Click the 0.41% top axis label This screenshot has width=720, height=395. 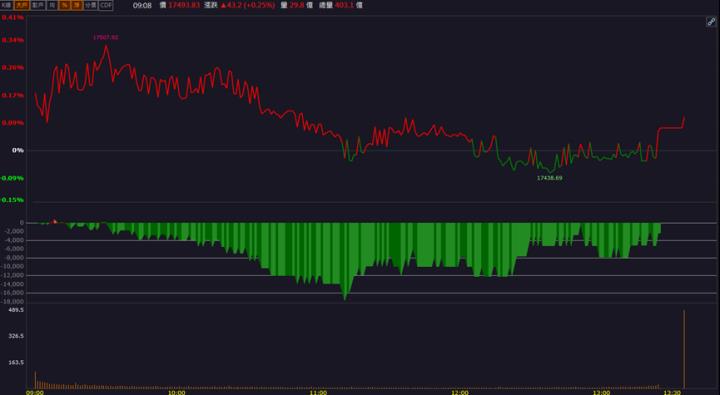click(x=12, y=17)
